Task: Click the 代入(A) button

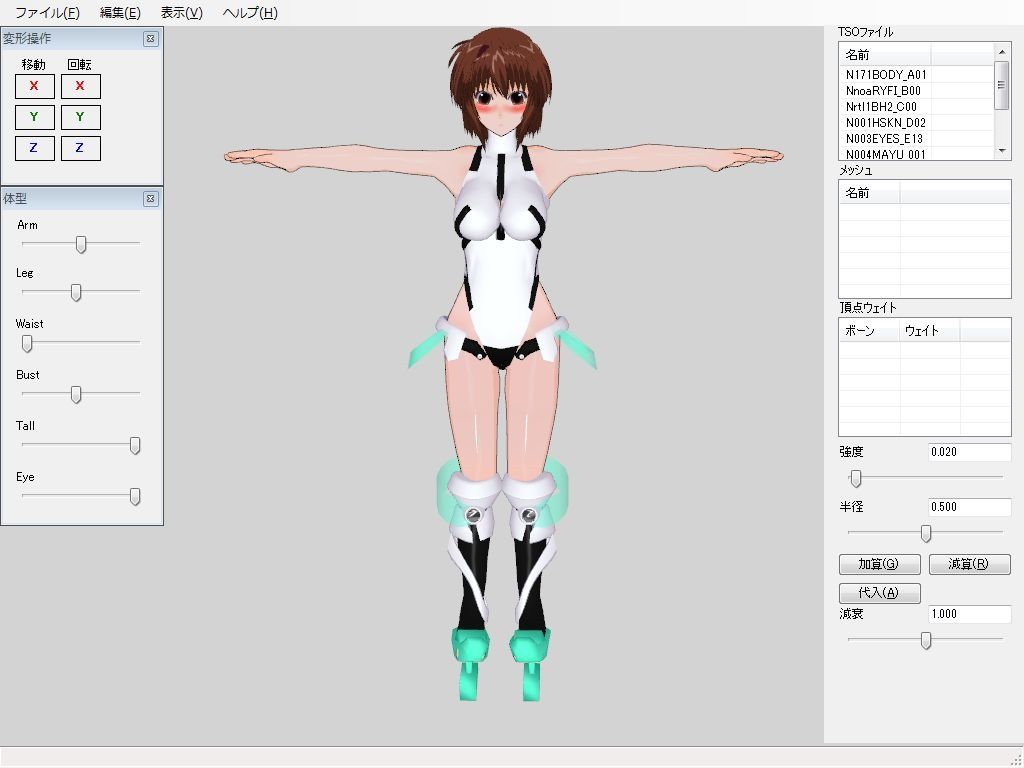Action: tap(879, 593)
